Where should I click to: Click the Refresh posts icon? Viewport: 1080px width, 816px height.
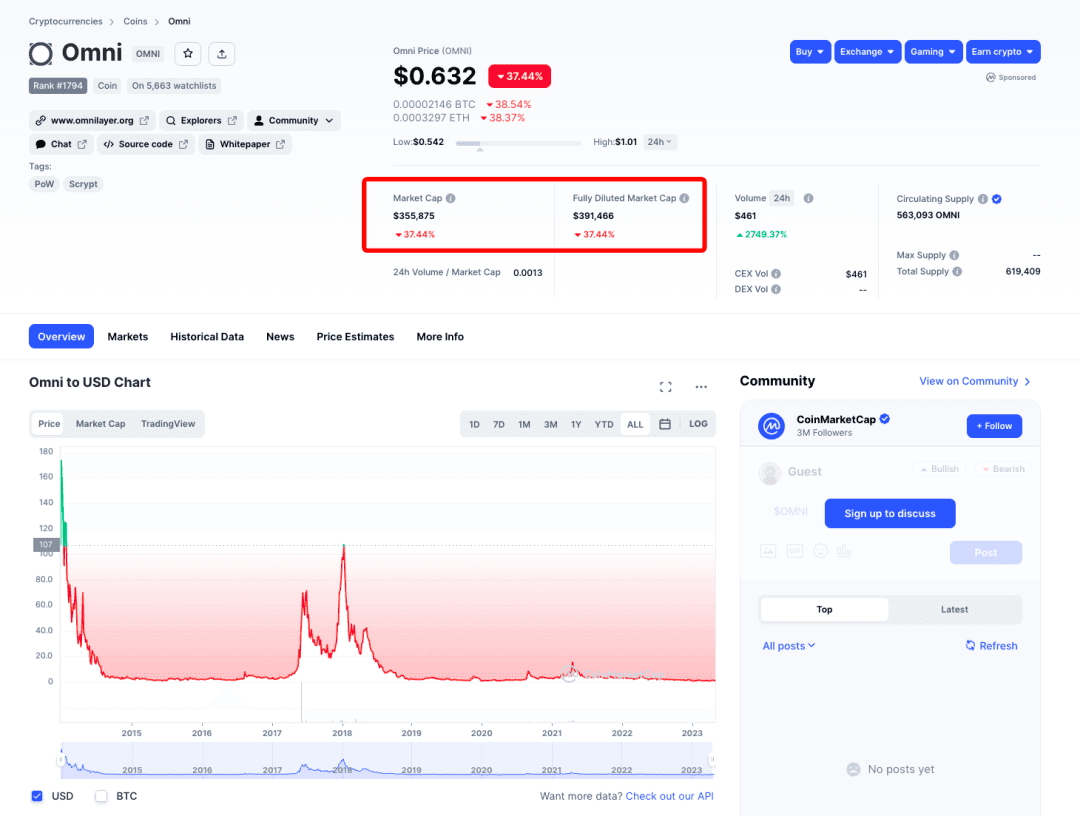[x=970, y=645]
